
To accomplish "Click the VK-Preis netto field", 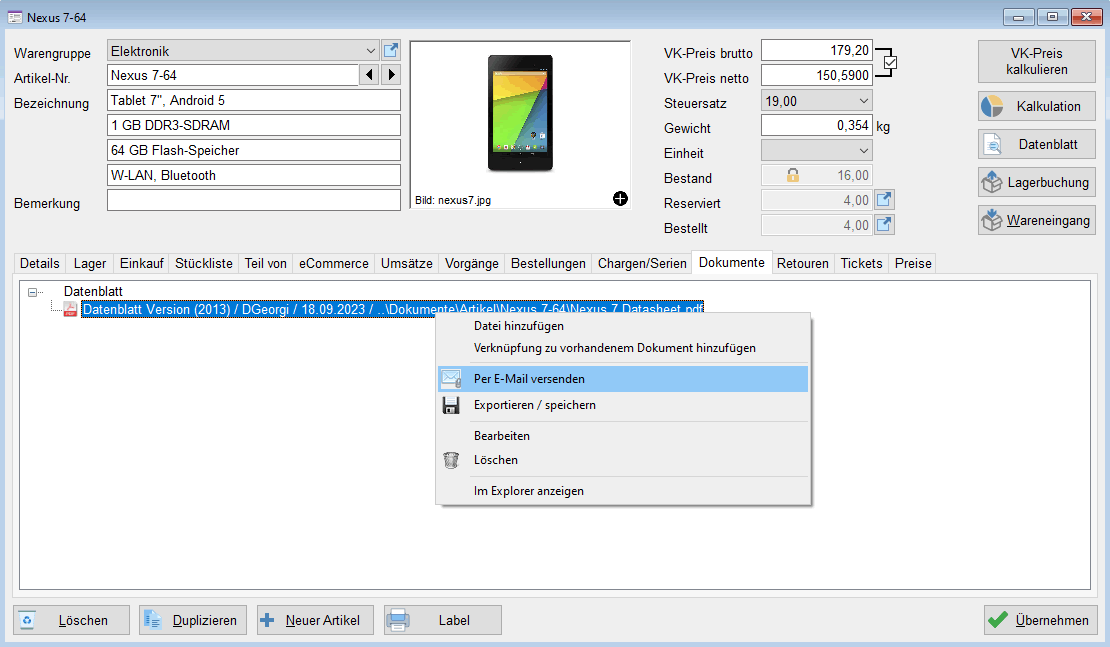I will (x=816, y=75).
